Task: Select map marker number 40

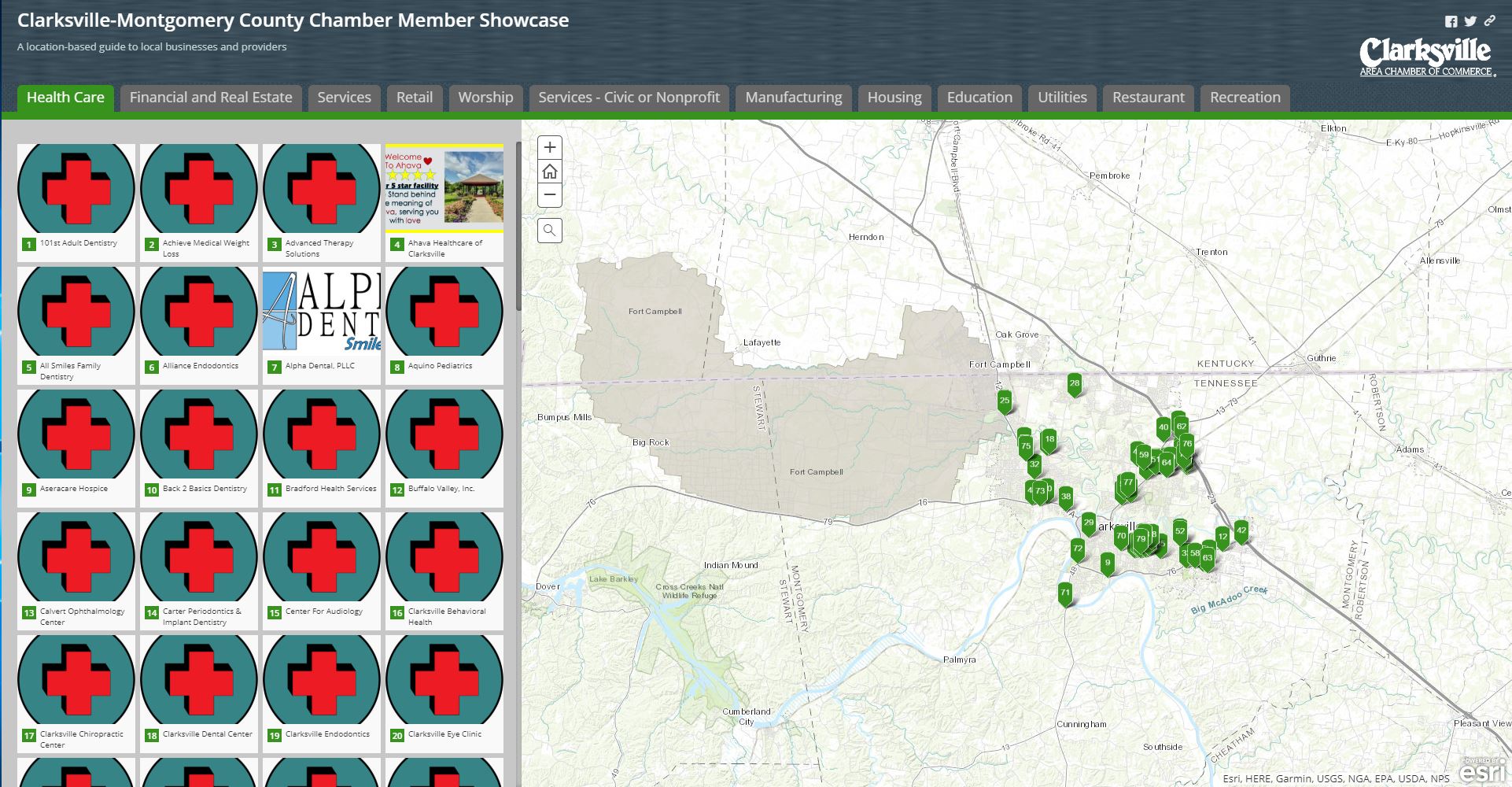Action: [1164, 429]
